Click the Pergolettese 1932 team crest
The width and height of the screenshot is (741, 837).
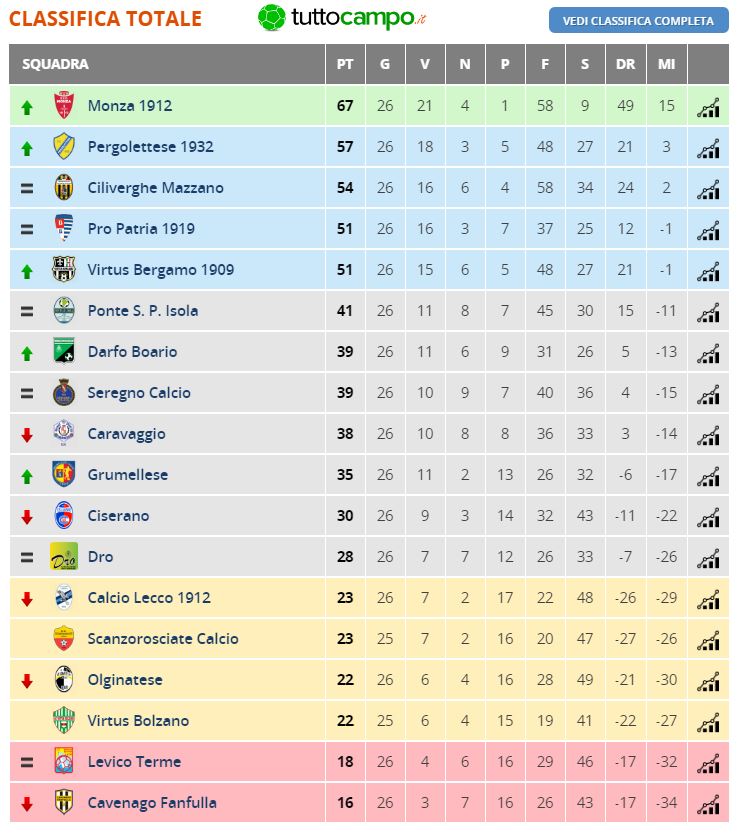tap(64, 147)
